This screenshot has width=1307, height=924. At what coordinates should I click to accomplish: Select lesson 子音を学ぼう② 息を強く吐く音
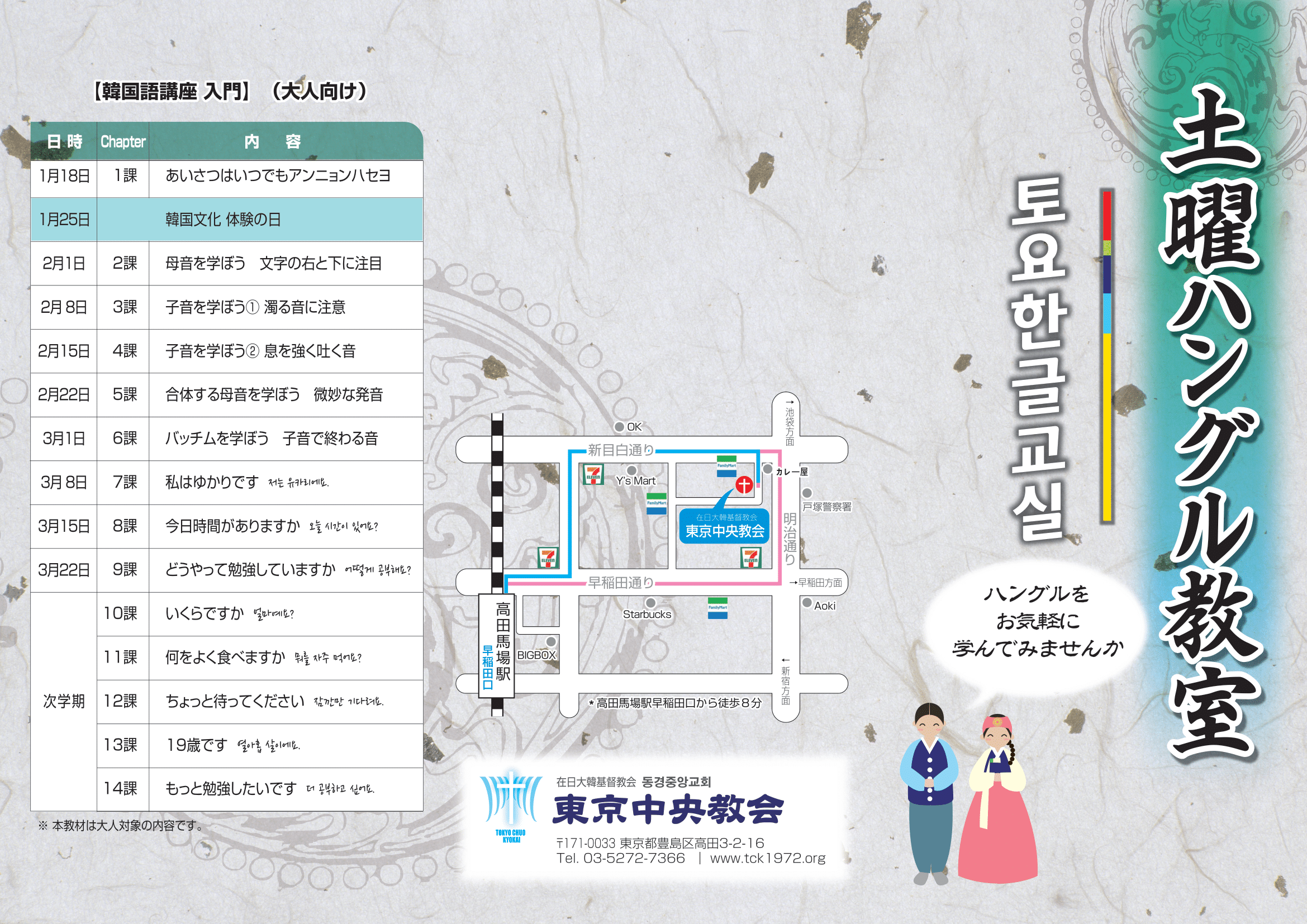coord(260,351)
